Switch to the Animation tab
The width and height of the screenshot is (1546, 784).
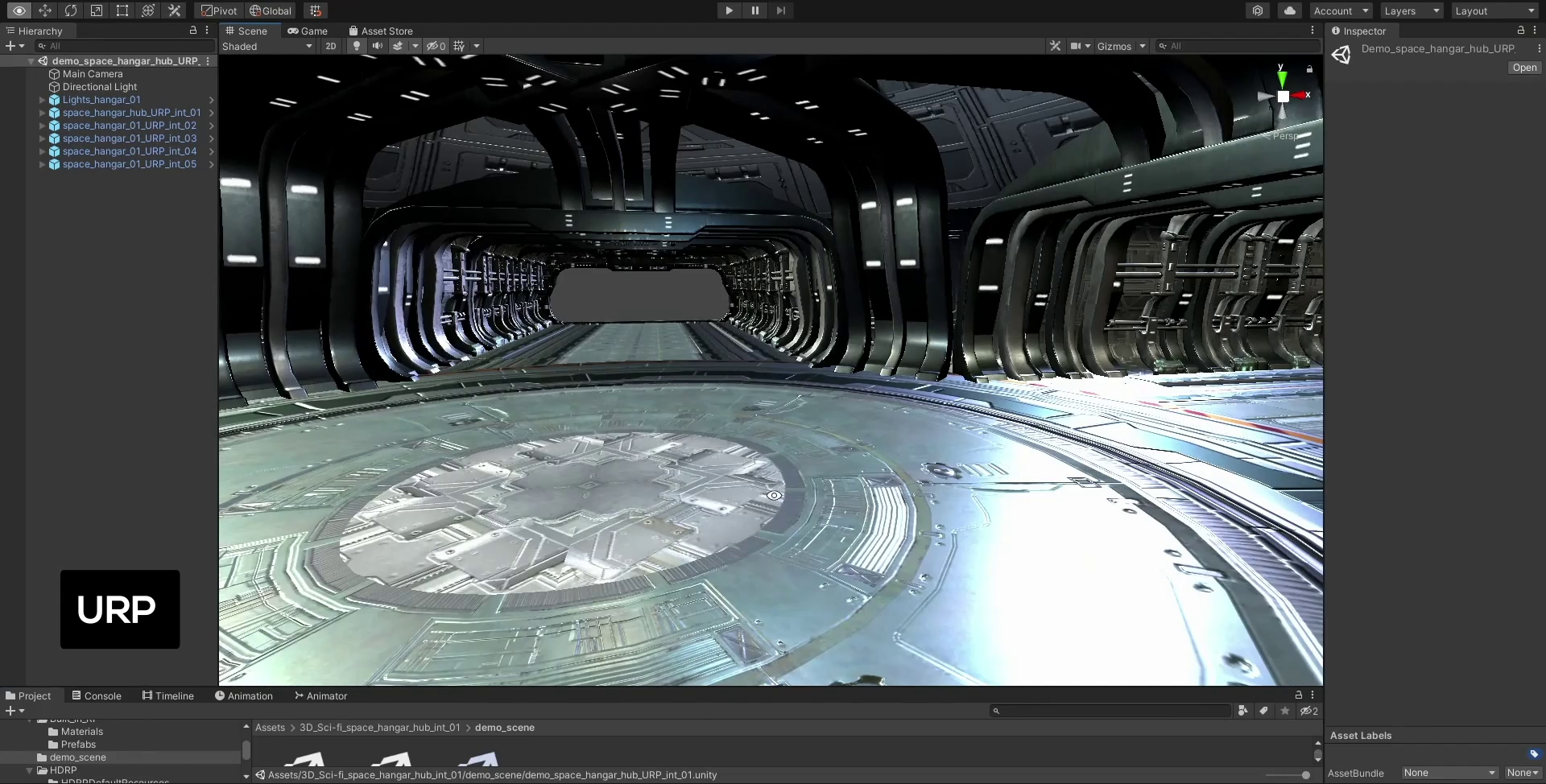click(244, 695)
